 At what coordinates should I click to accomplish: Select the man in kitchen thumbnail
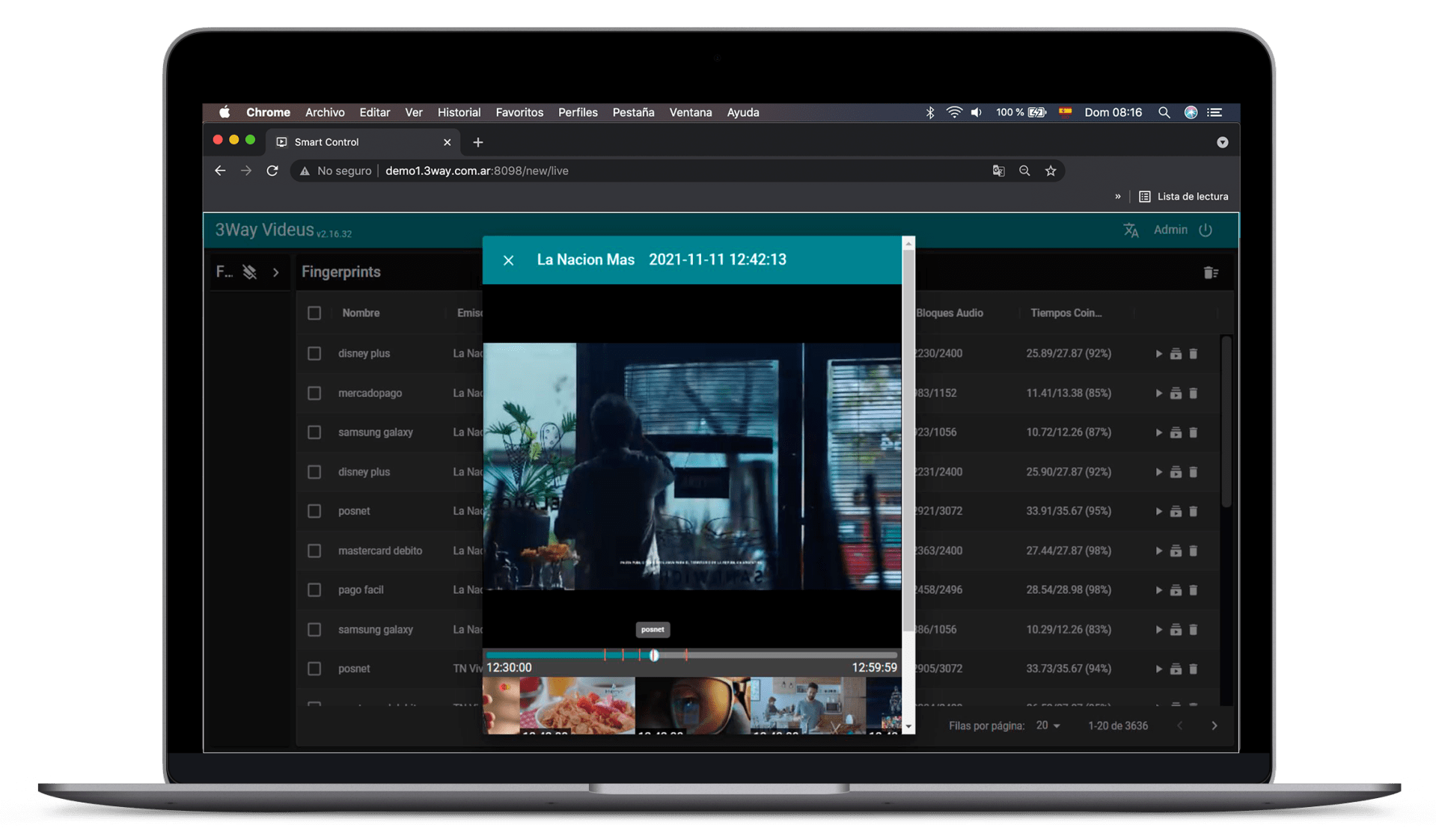pos(807,705)
